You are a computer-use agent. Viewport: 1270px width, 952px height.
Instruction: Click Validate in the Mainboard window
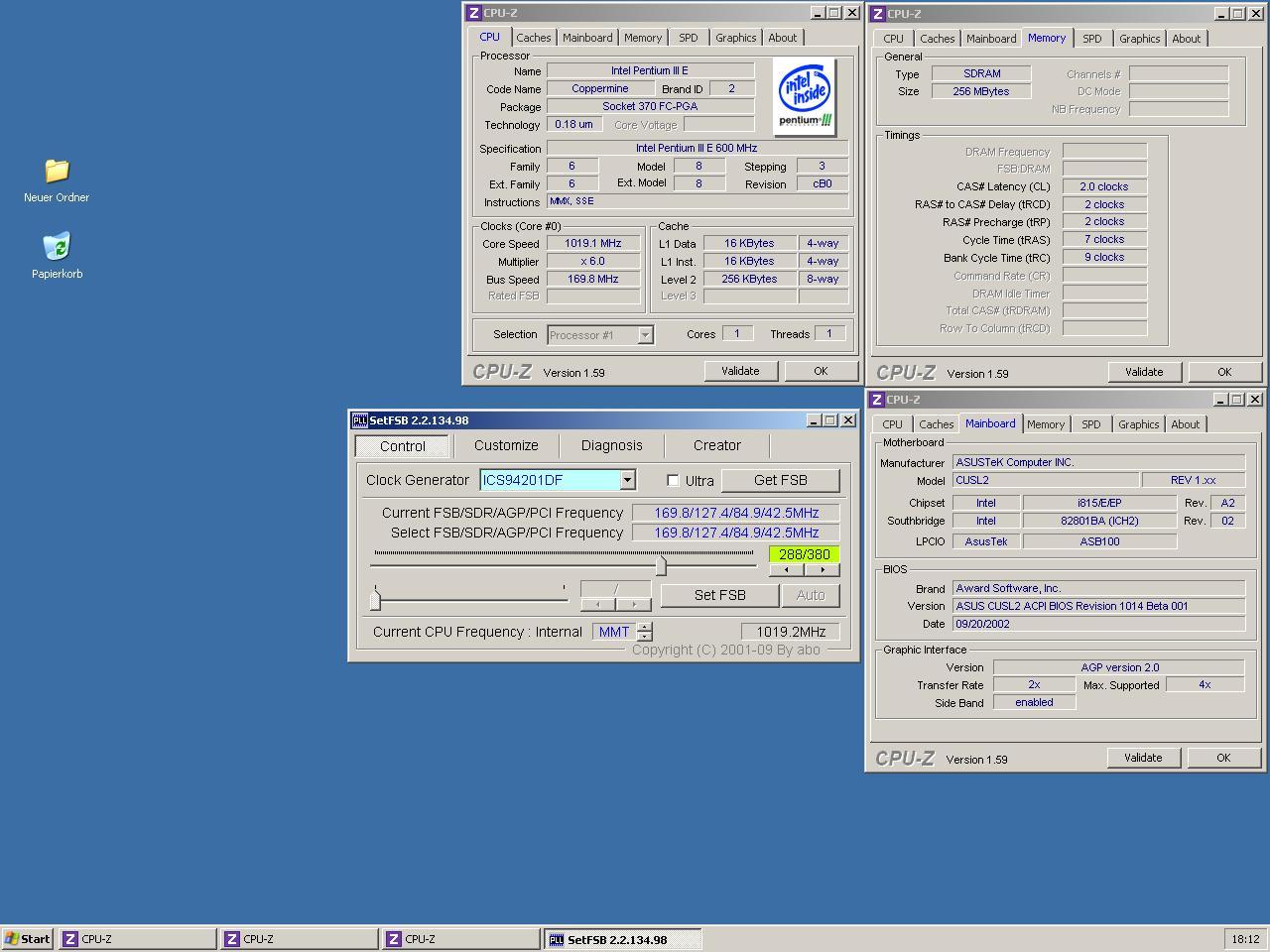(1143, 758)
